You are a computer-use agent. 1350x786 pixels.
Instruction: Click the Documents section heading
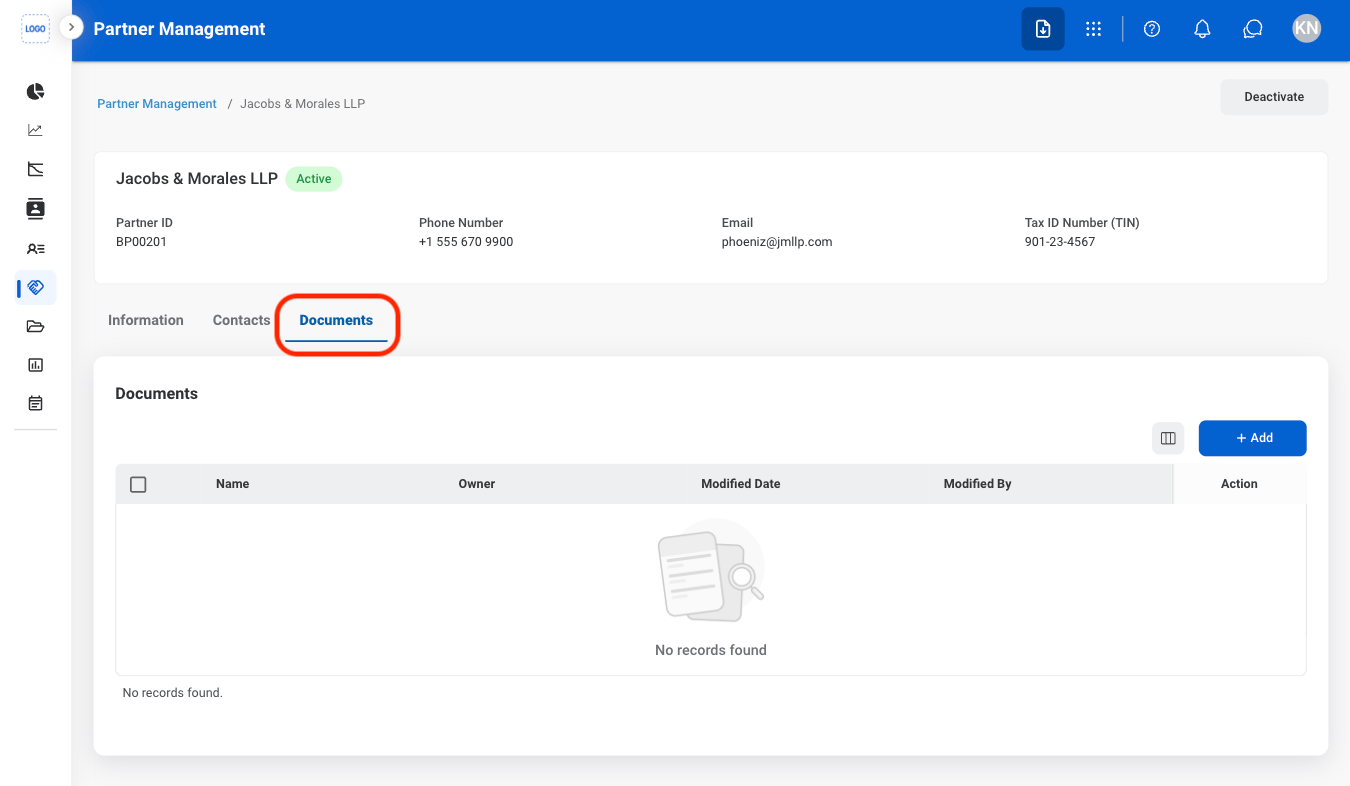point(156,394)
